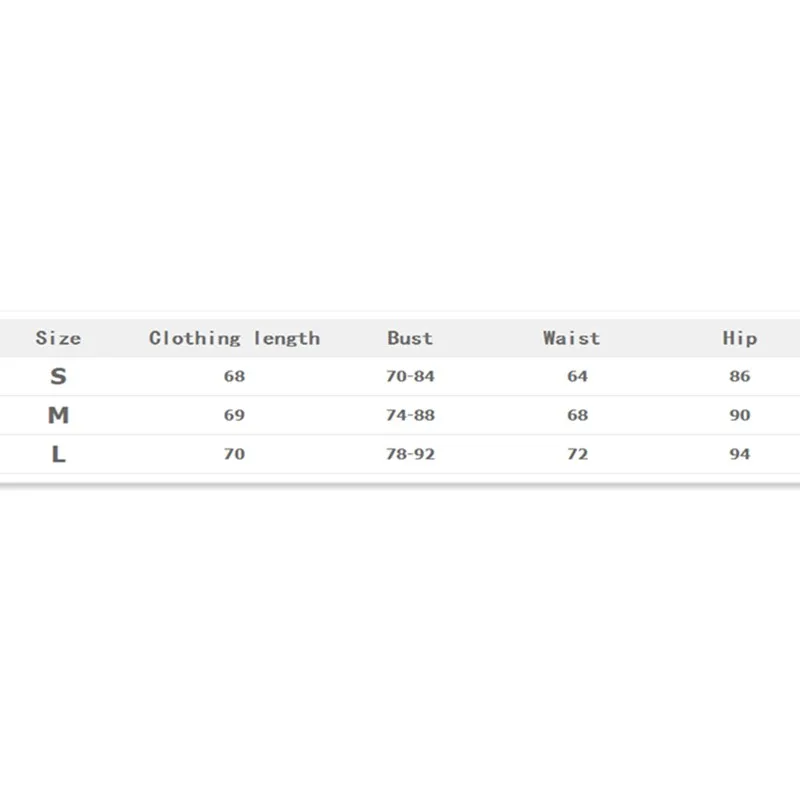Select the Bust column header
Image resolution: width=800 pixels, height=800 pixels.
coord(410,338)
